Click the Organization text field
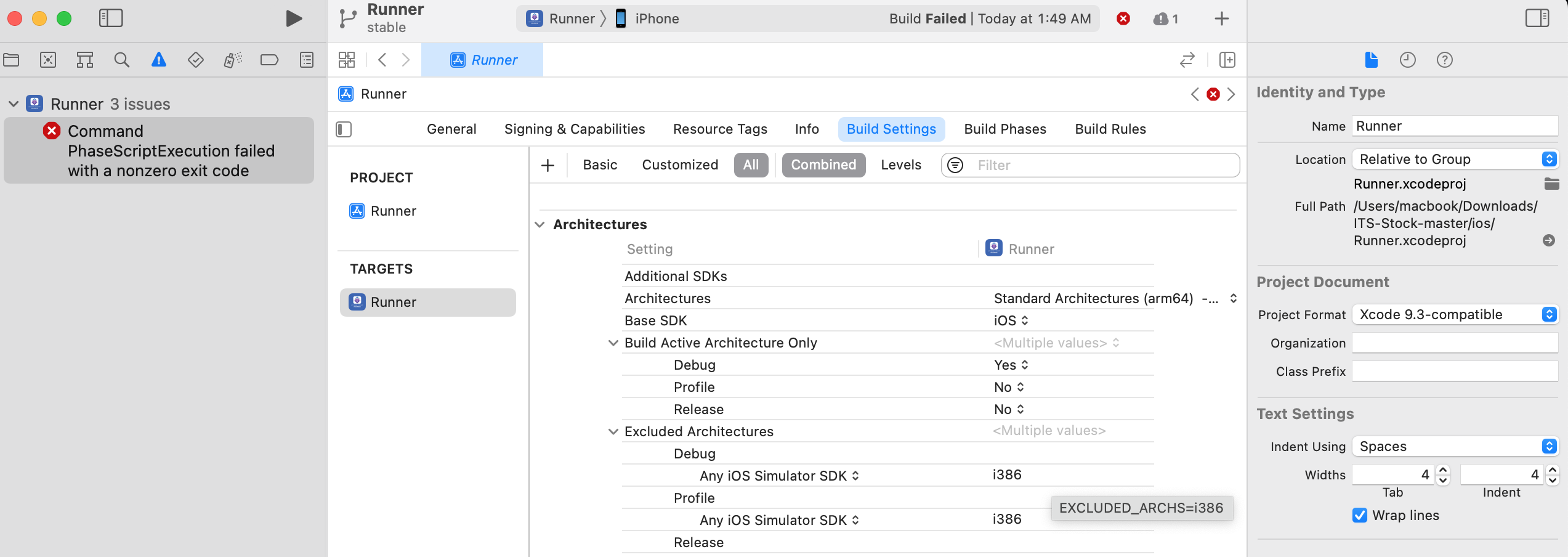 coord(1455,343)
